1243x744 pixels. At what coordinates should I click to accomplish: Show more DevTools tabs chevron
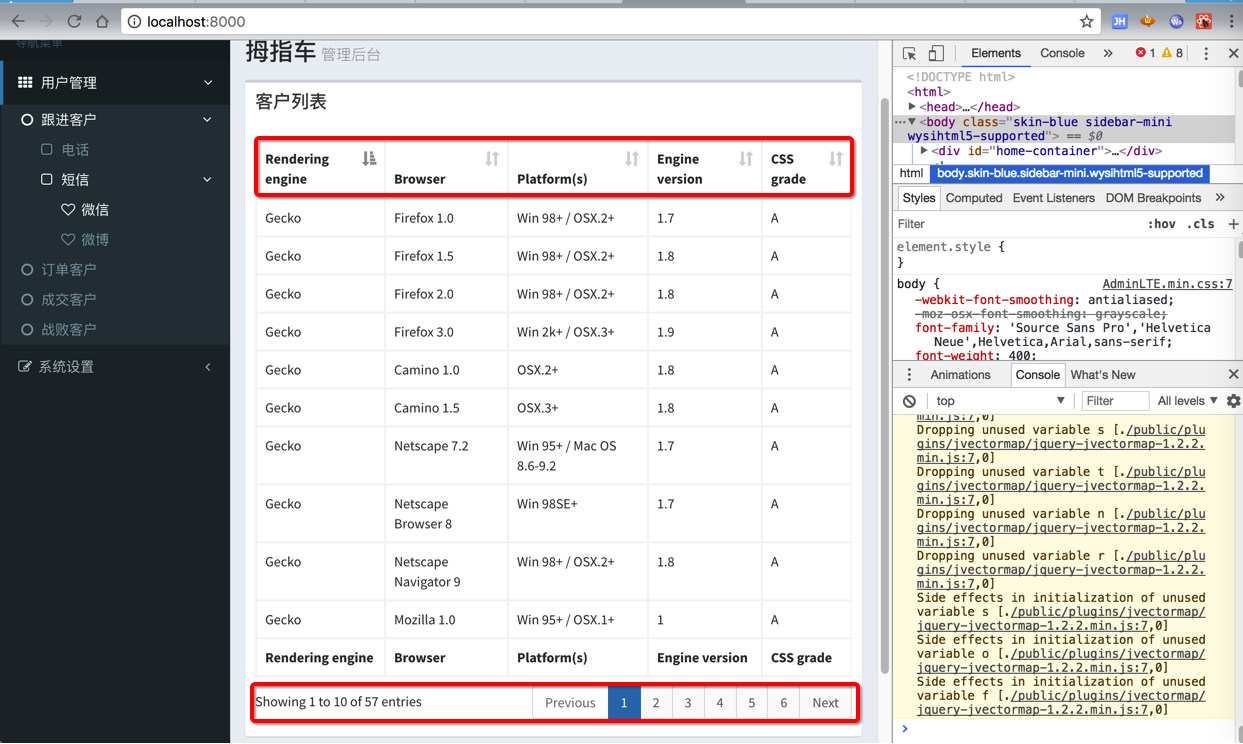click(x=1108, y=53)
